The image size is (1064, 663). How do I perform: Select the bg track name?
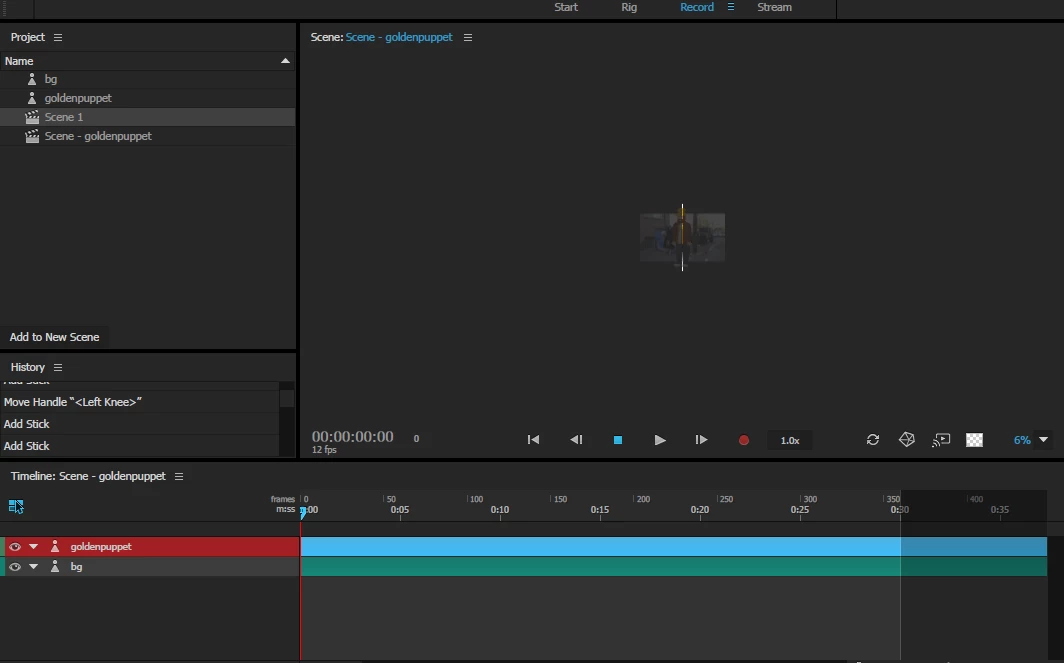pos(76,567)
